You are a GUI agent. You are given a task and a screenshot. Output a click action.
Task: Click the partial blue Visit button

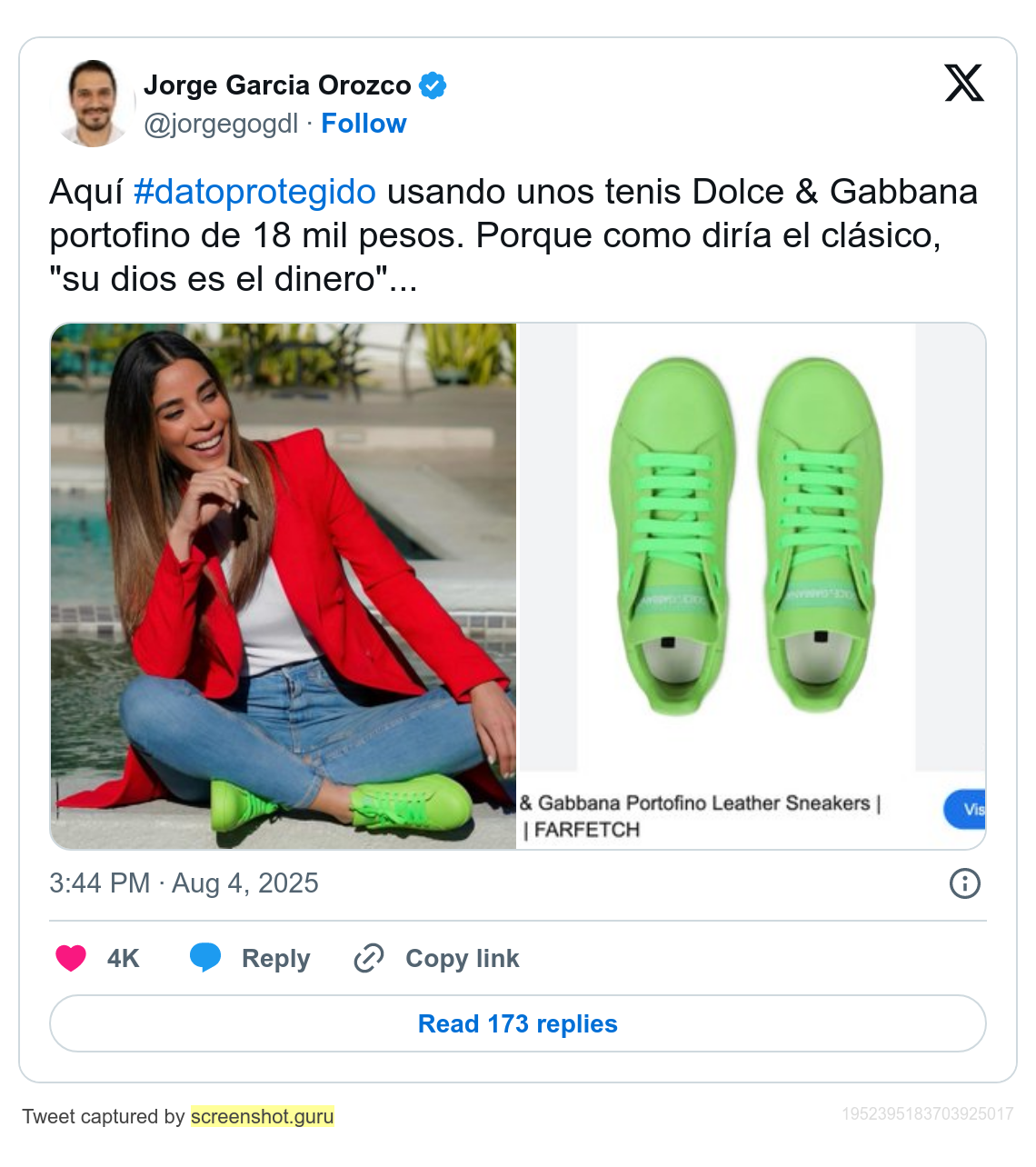[x=965, y=809]
